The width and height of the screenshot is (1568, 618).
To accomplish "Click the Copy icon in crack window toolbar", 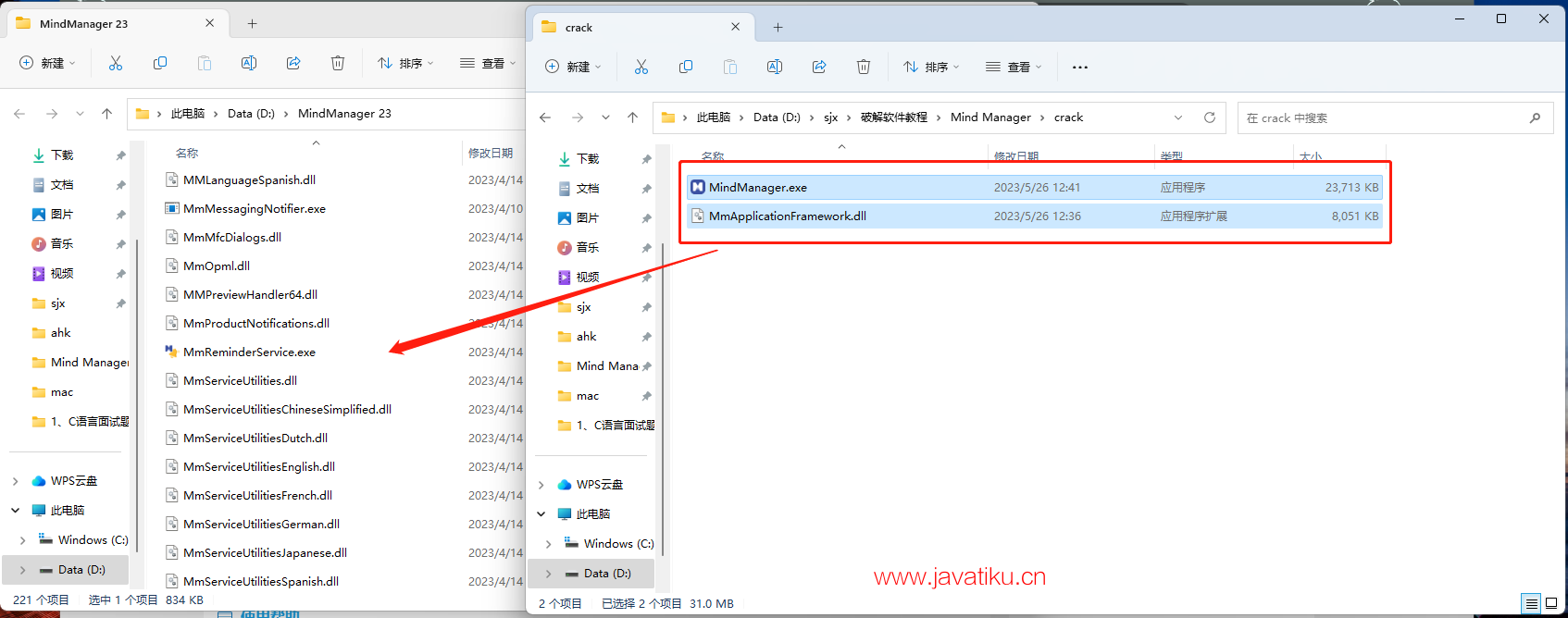I will coord(686,67).
